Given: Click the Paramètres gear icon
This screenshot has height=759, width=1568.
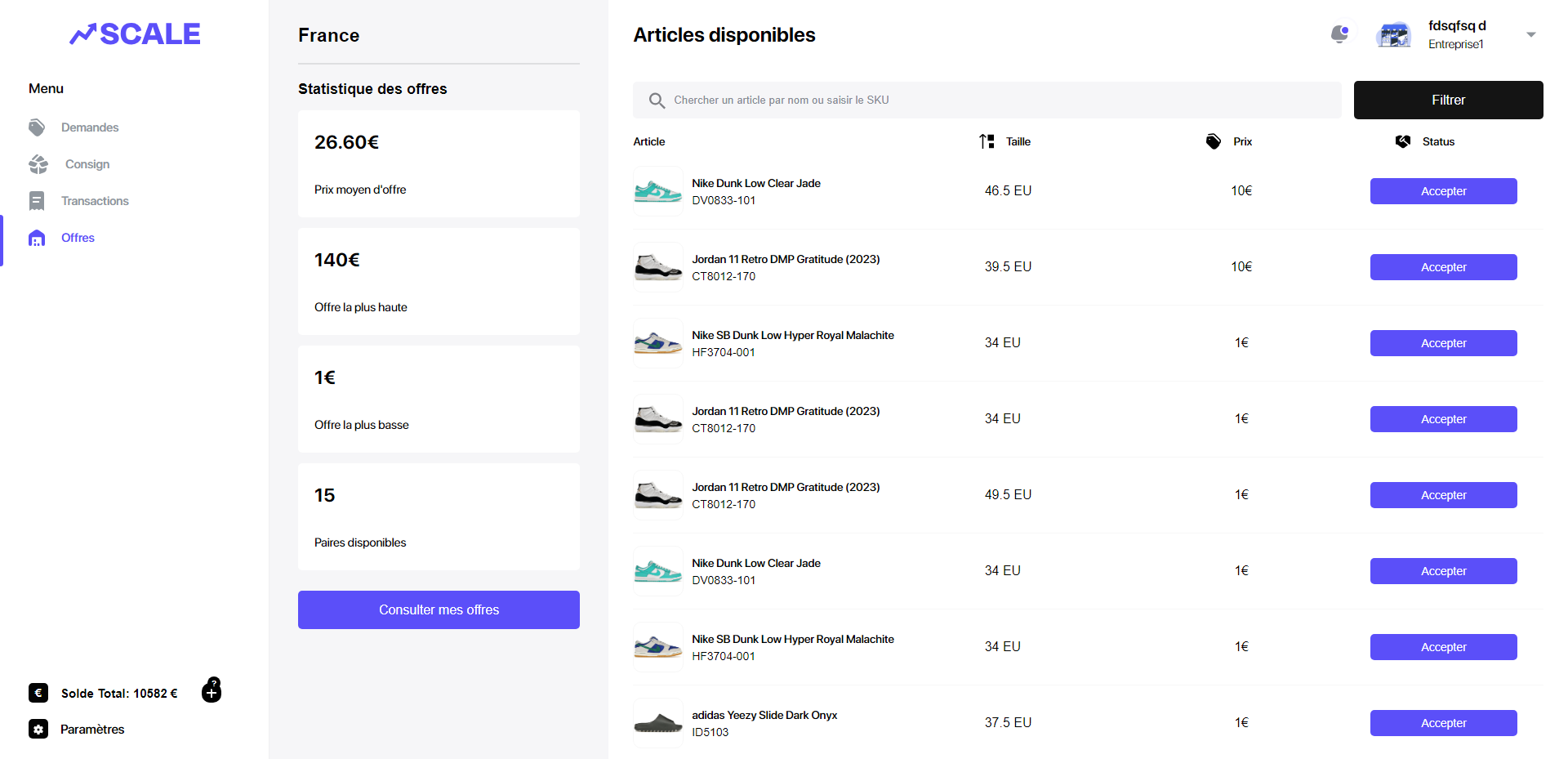Looking at the screenshot, I should (x=38, y=729).
